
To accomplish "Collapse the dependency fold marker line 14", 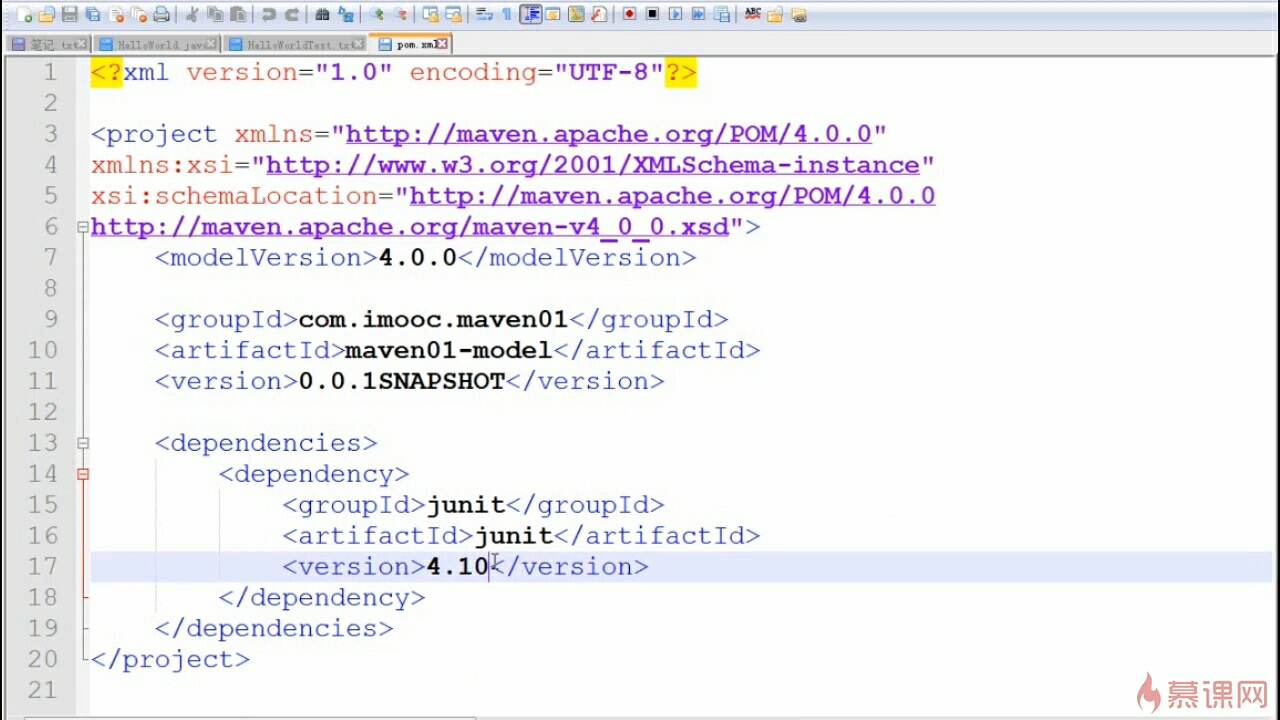I will [83, 474].
